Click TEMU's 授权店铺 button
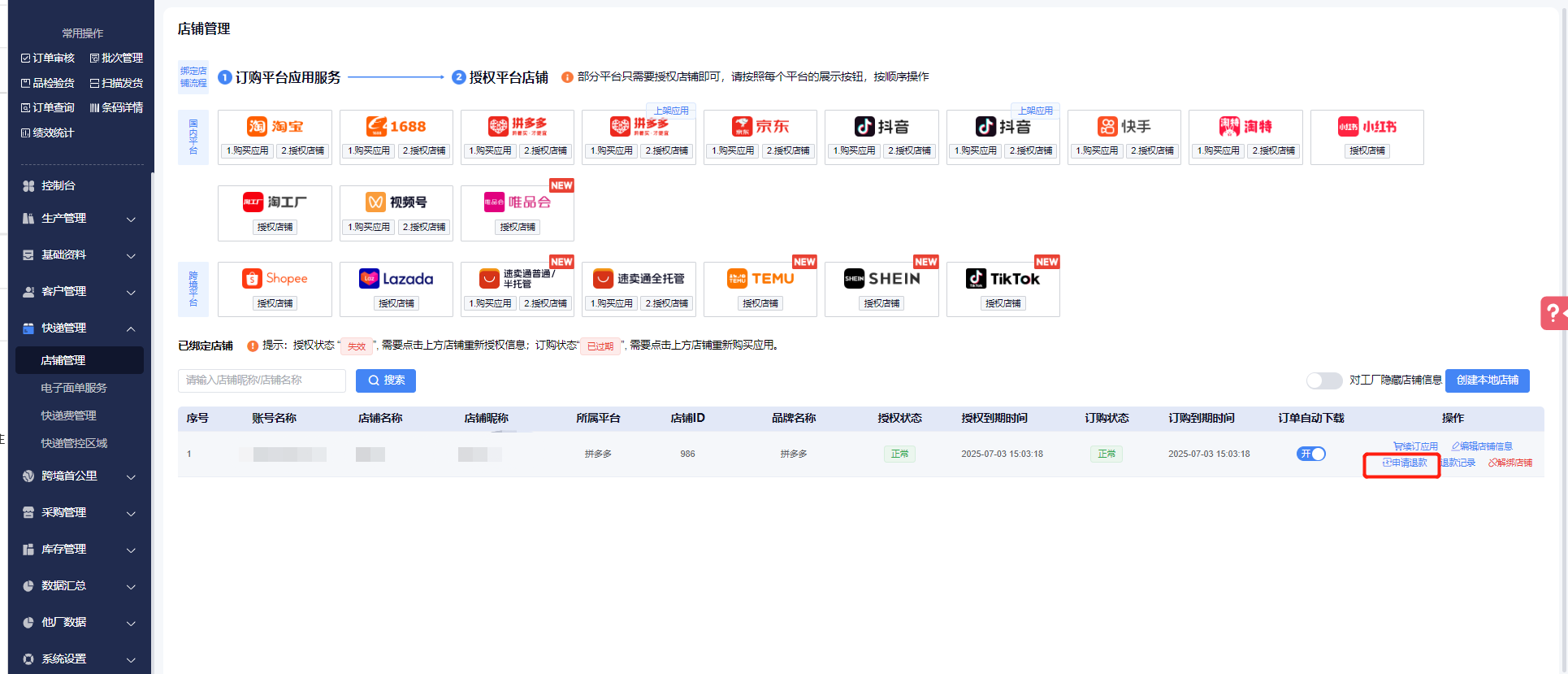Image resolution: width=1568 pixels, height=674 pixels. click(760, 303)
